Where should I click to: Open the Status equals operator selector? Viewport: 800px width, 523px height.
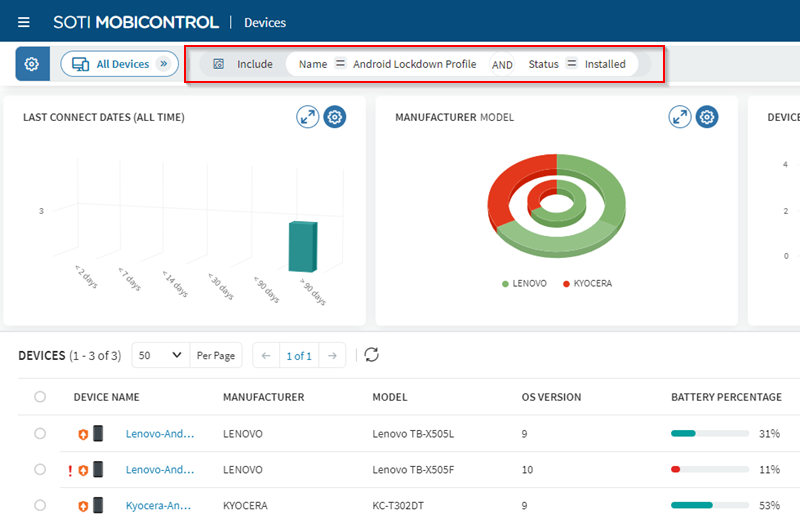pyautogui.click(x=572, y=64)
